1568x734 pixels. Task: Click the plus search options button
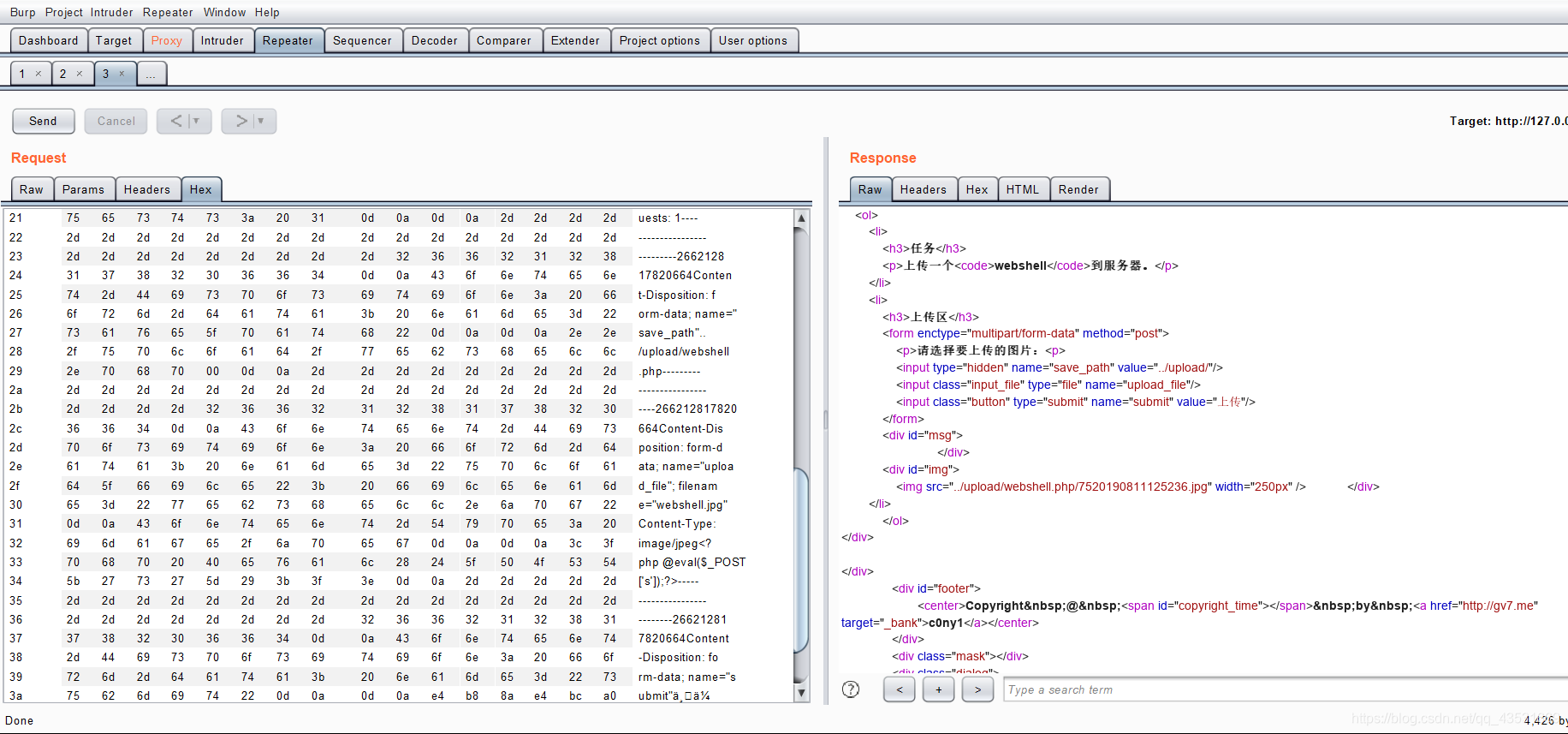point(939,689)
